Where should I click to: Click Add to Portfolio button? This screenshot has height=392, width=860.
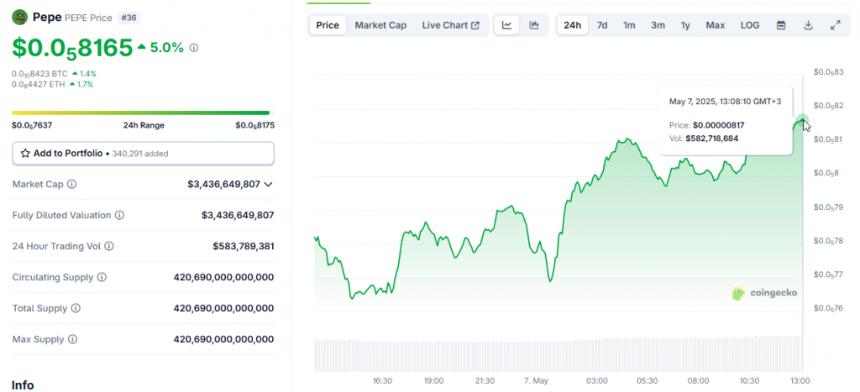click(143, 154)
